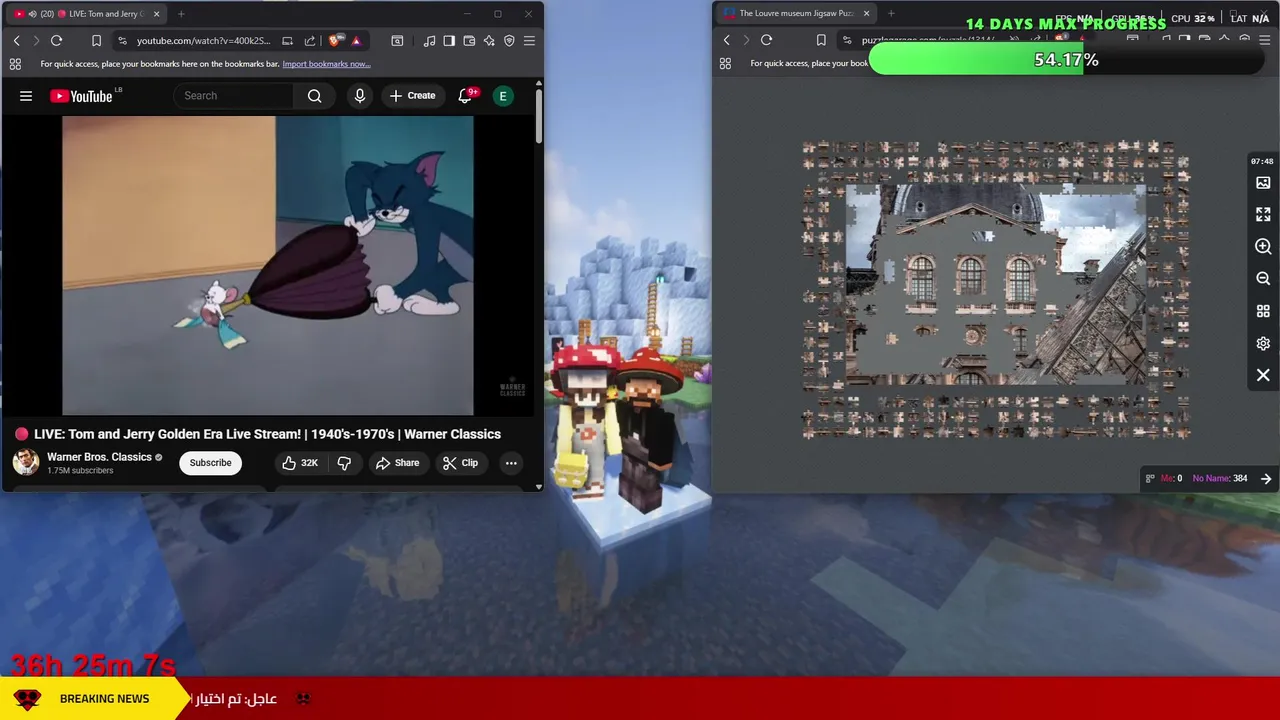Open the E account avatar menu
Image resolution: width=1280 pixels, height=720 pixels.
(x=503, y=96)
